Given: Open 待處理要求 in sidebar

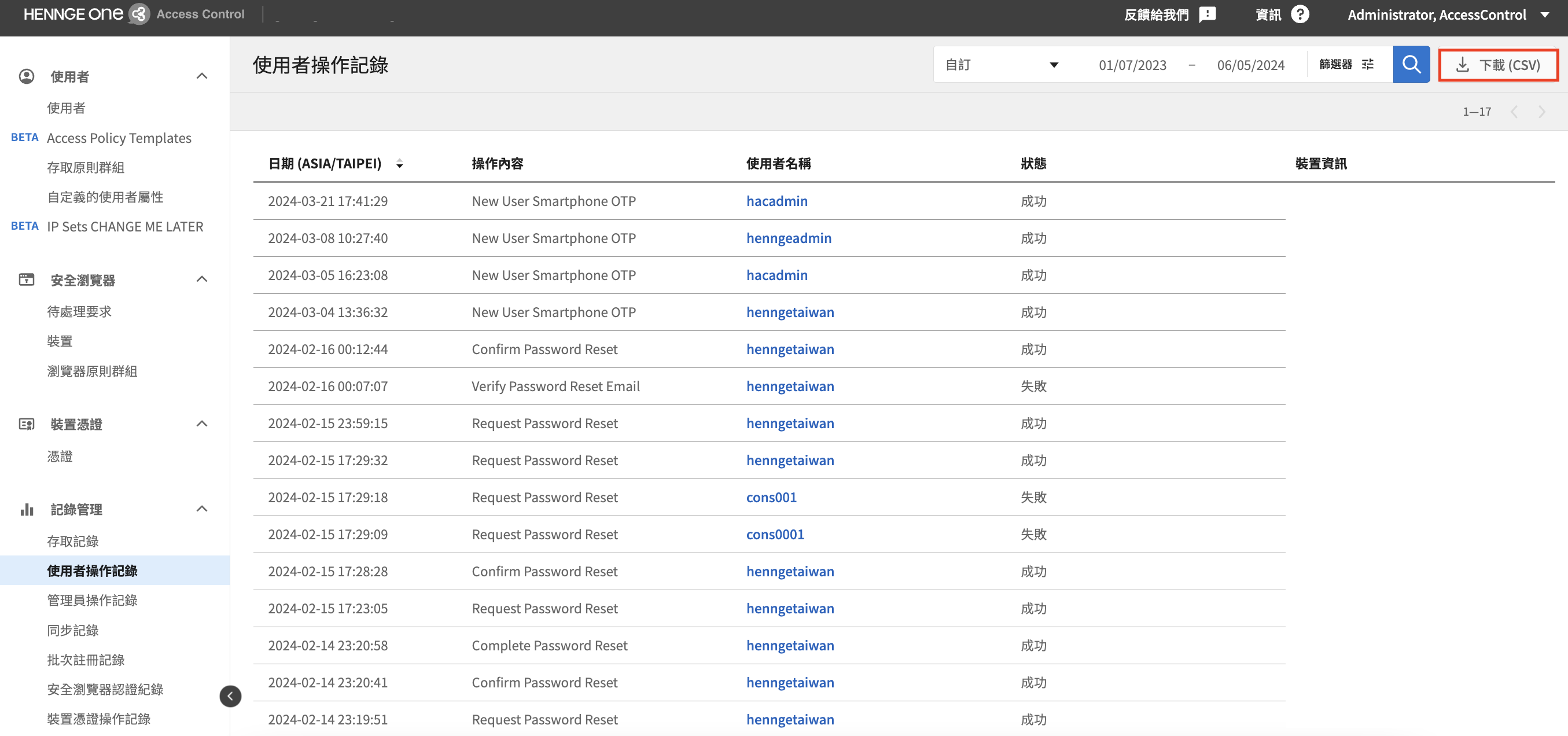Looking at the screenshot, I should (x=80, y=312).
